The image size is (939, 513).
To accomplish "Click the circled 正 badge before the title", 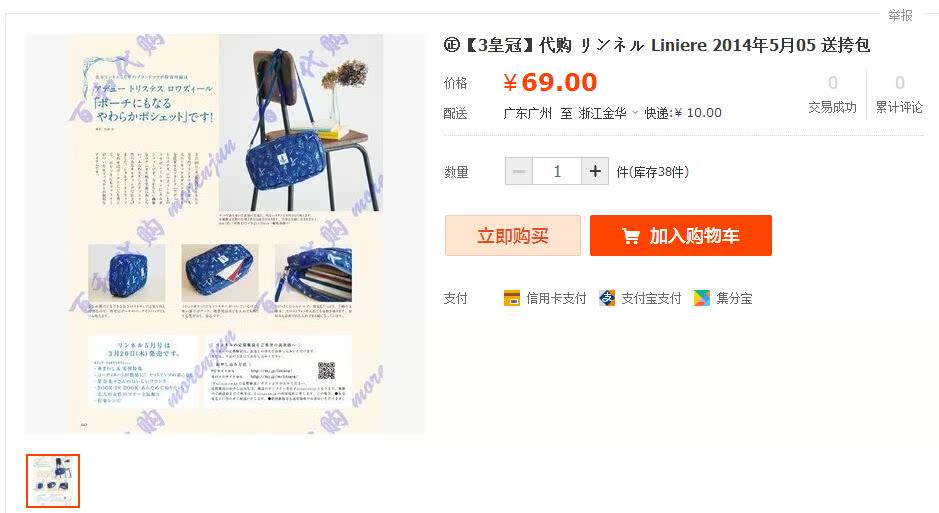I will (x=452, y=45).
